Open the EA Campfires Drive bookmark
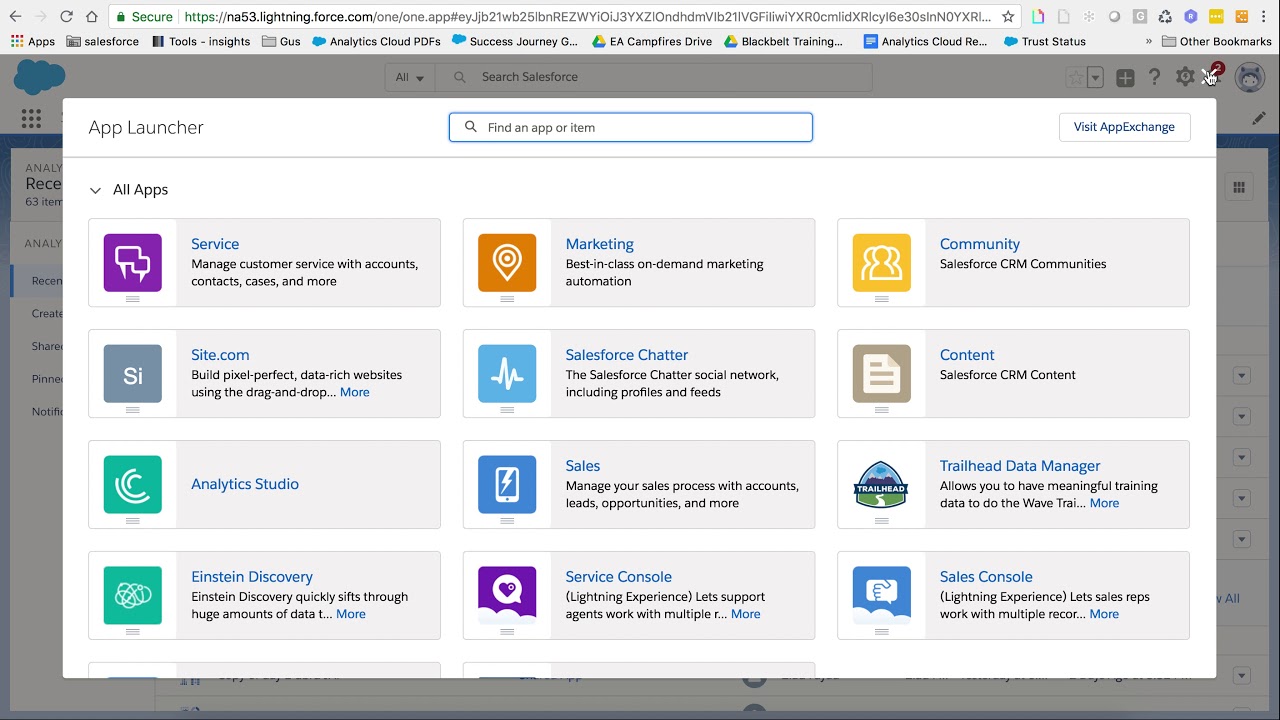The height and width of the screenshot is (720, 1280). (652, 41)
